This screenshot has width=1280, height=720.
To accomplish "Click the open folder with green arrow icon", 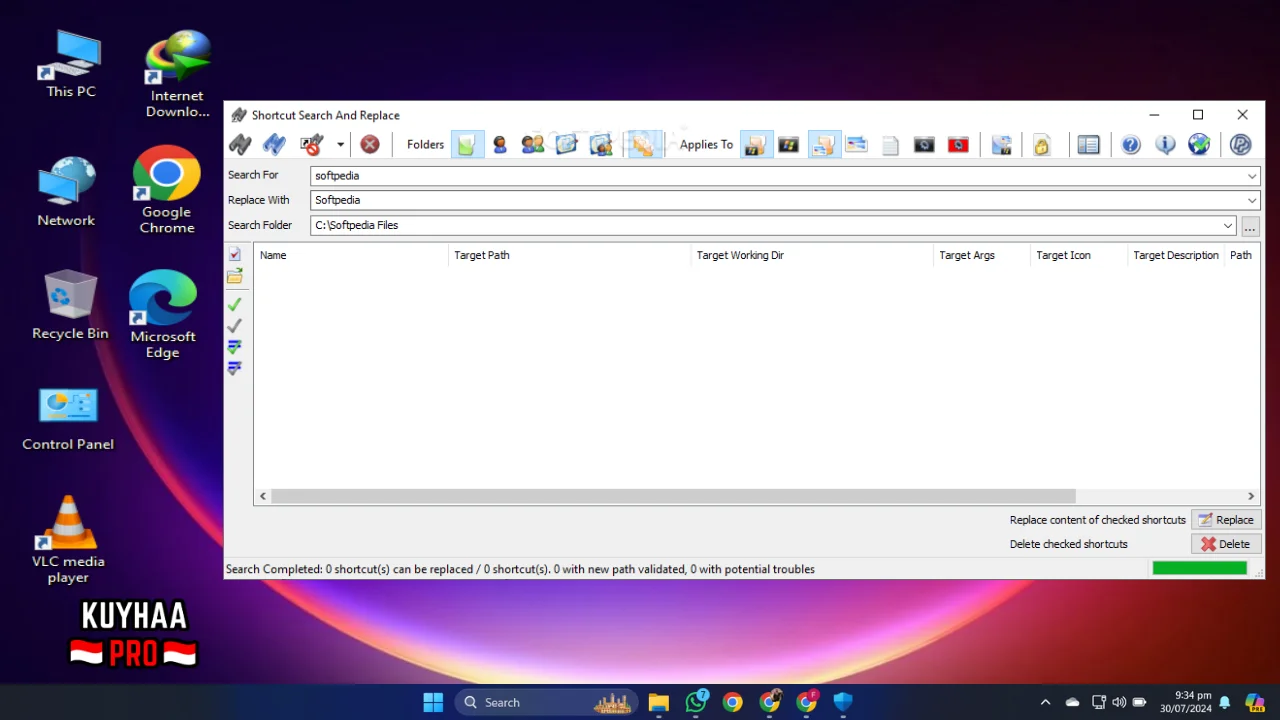I will [235, 276].
